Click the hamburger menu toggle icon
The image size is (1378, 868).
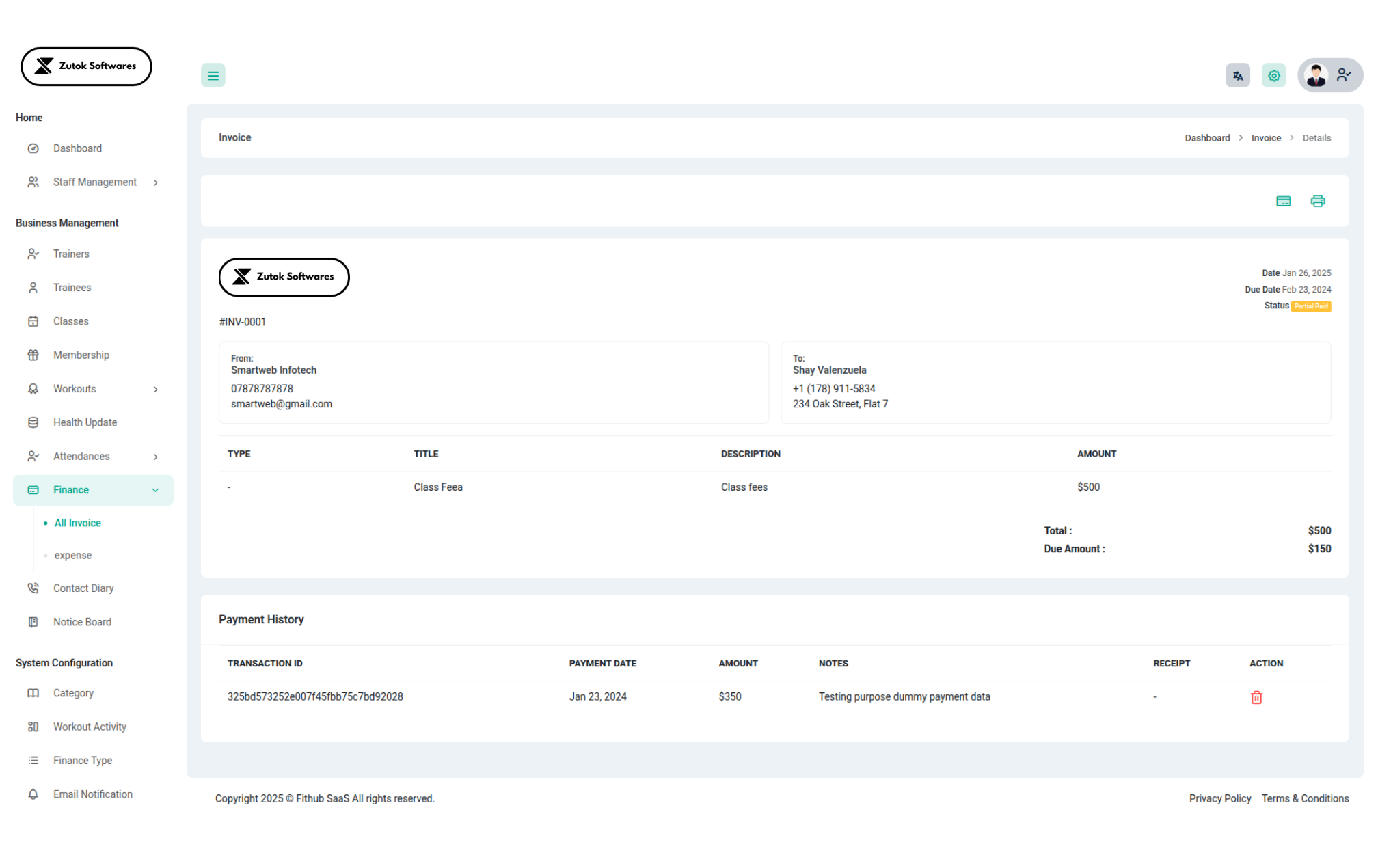213,76
